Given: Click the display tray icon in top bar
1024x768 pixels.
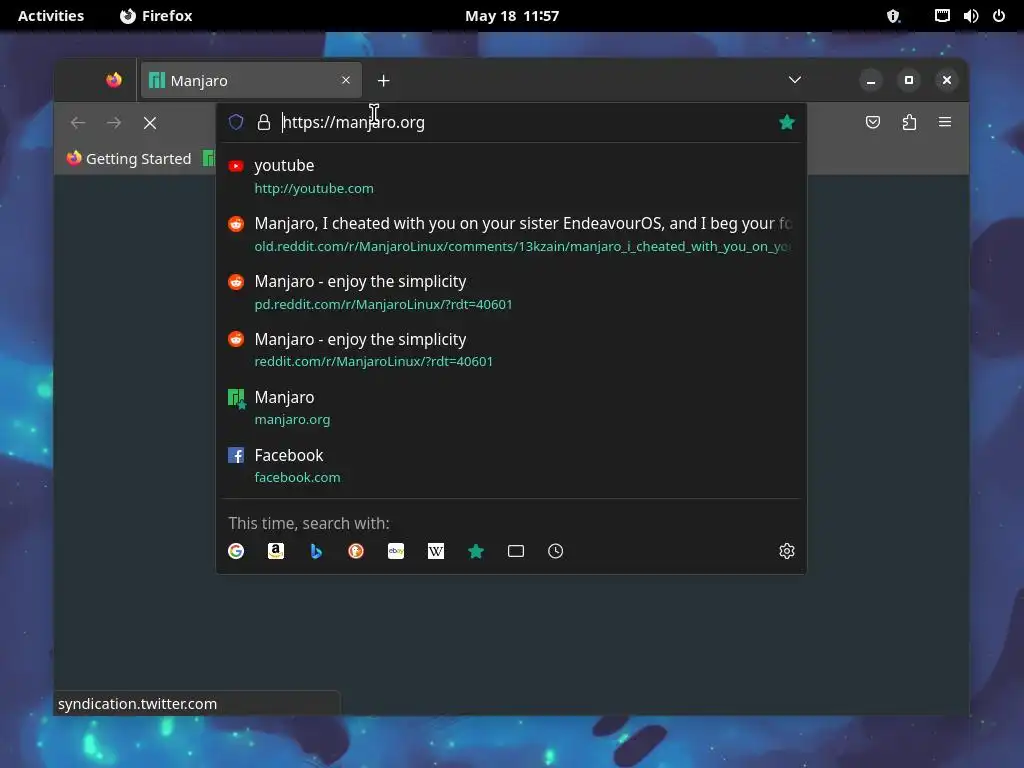Looking at the screenshot, I should pyautogui.click(x=942, y=16).
